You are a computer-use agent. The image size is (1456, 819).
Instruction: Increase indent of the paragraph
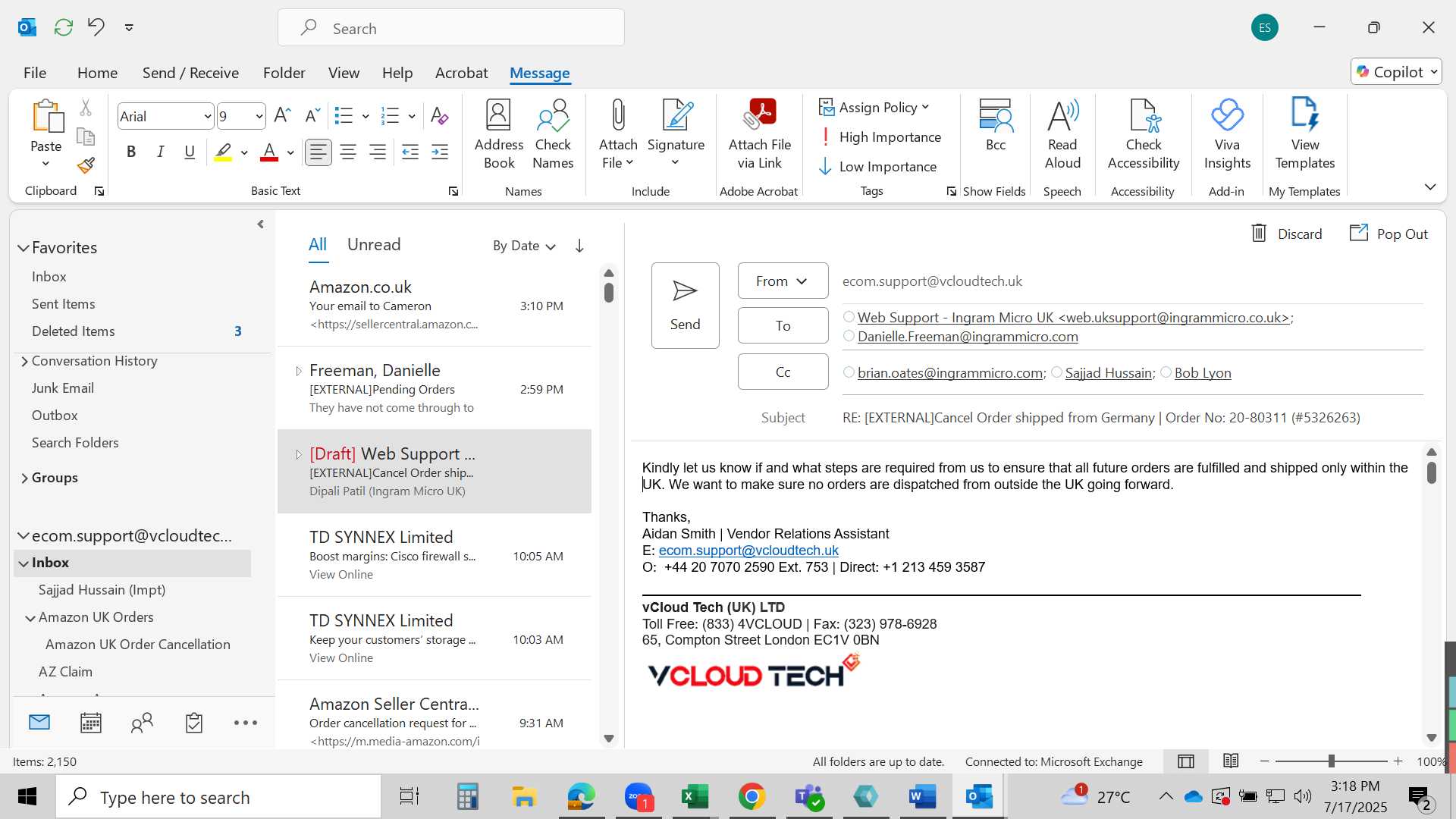[x=440, y=152]
